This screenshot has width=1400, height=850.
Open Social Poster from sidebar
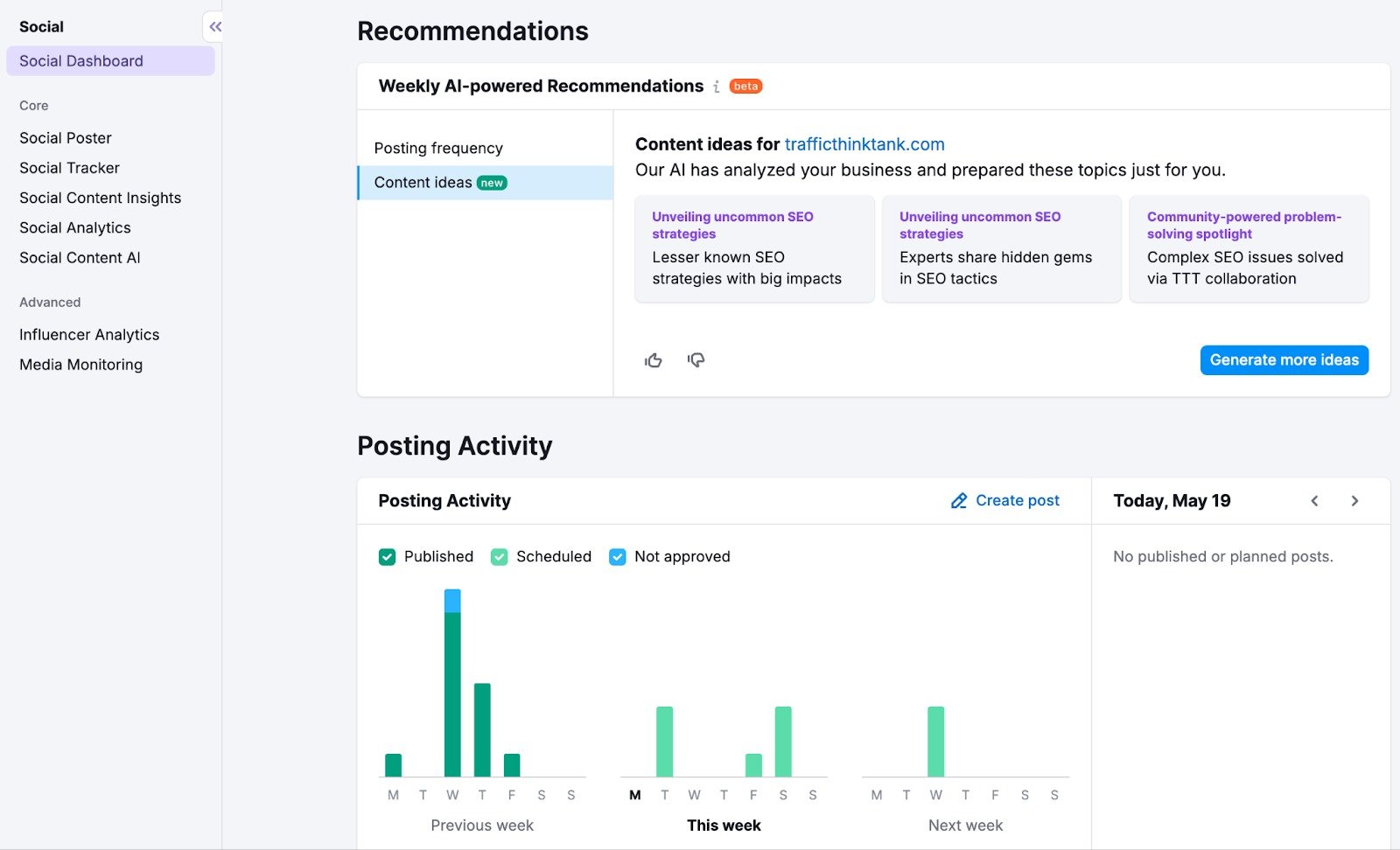66,138
